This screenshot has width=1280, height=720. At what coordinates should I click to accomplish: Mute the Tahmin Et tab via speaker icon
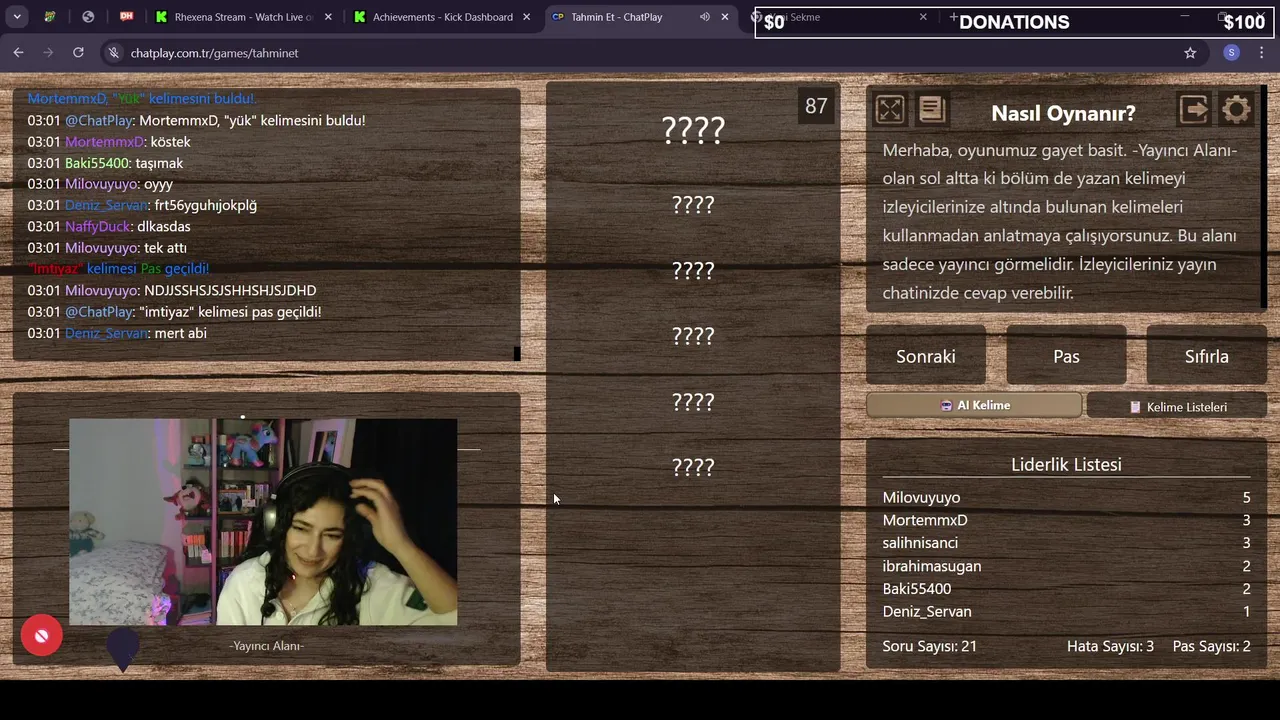point(705,17)
